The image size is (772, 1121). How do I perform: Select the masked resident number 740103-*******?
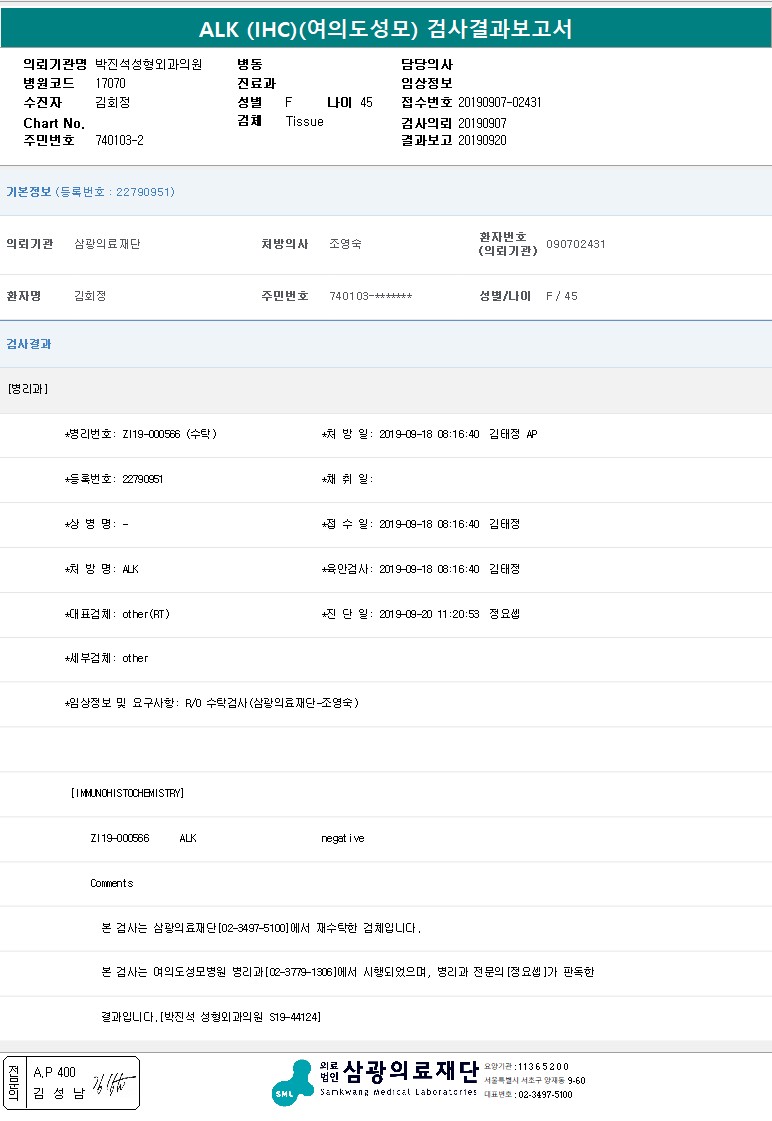point(370,296)
